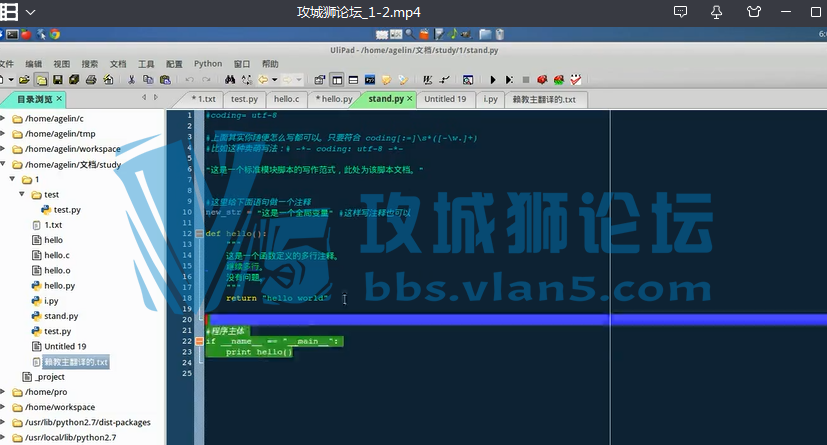Toggle the fold marker at line 22

coord(199,341)
